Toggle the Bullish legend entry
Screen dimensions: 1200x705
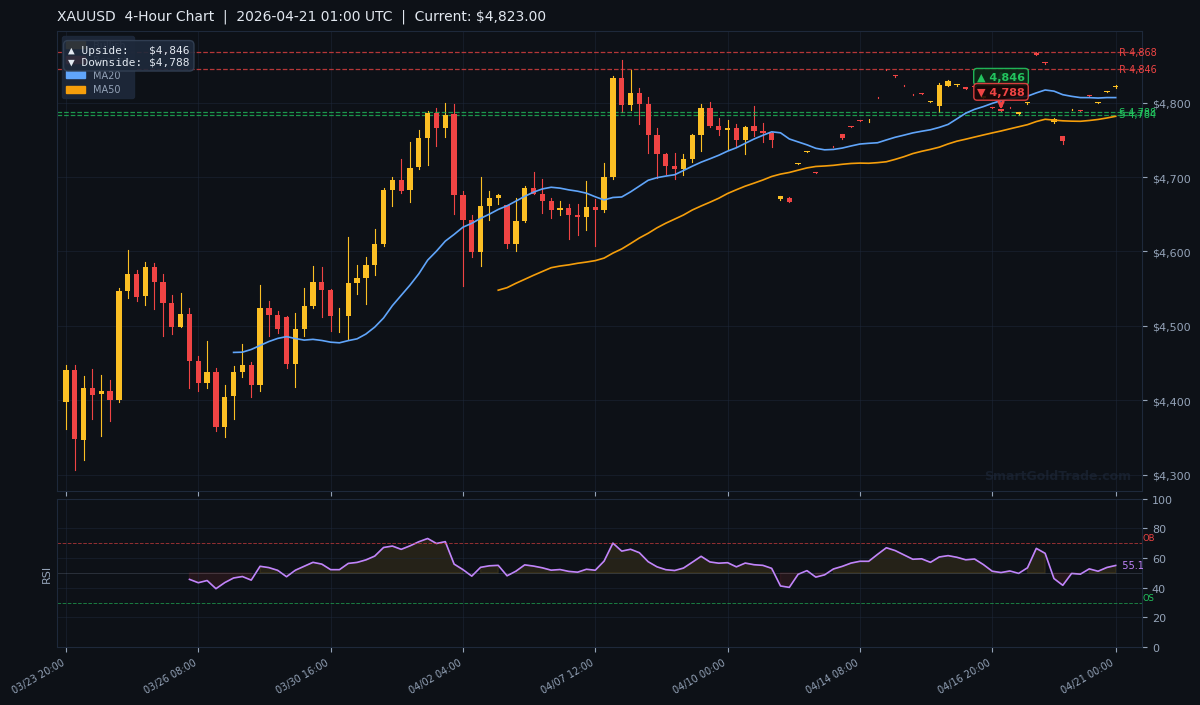tap(109, 43)
